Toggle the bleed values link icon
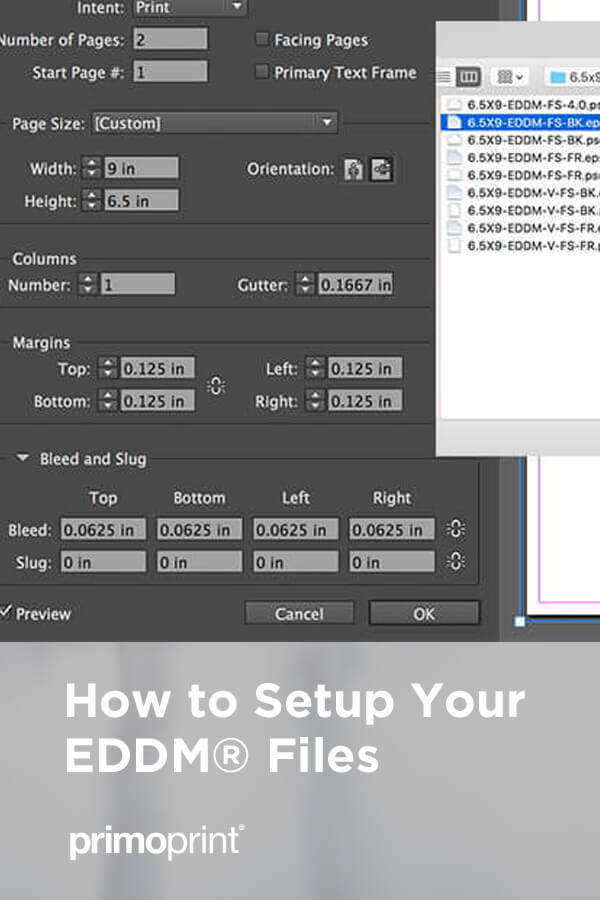600x900 pixels. tap(455, 529)
